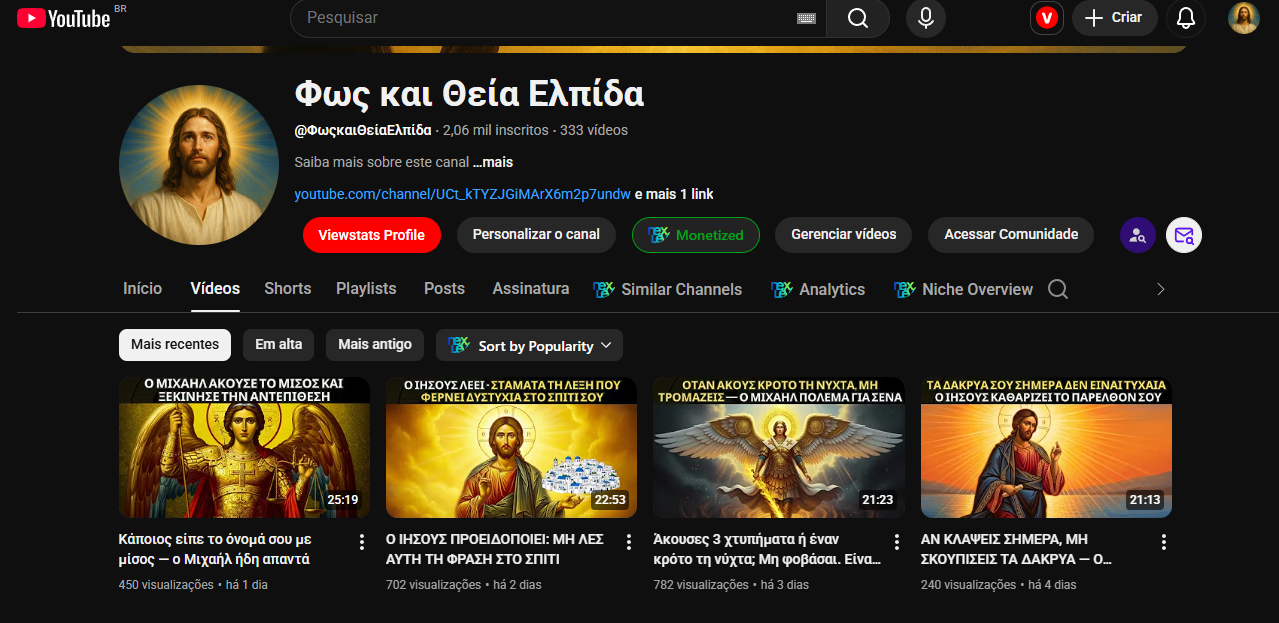Click the 333 vídeos count
The width and height of the screenshot is (1279, 623).
[594, 130]
